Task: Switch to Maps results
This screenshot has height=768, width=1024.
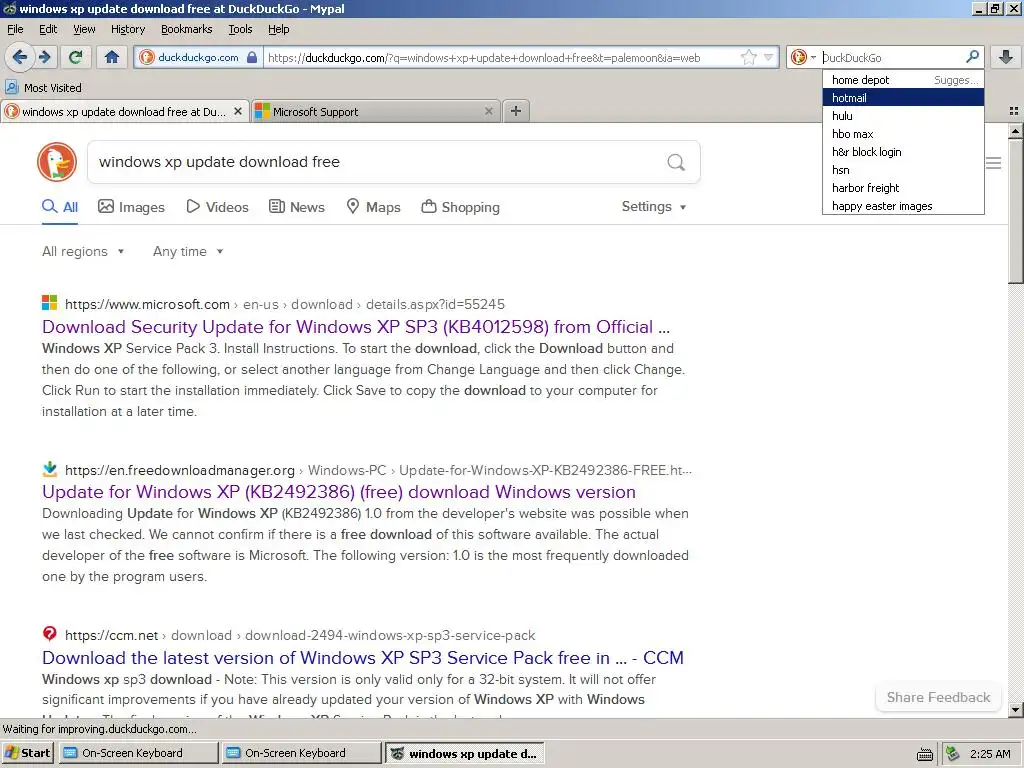Action: (373, 207)
